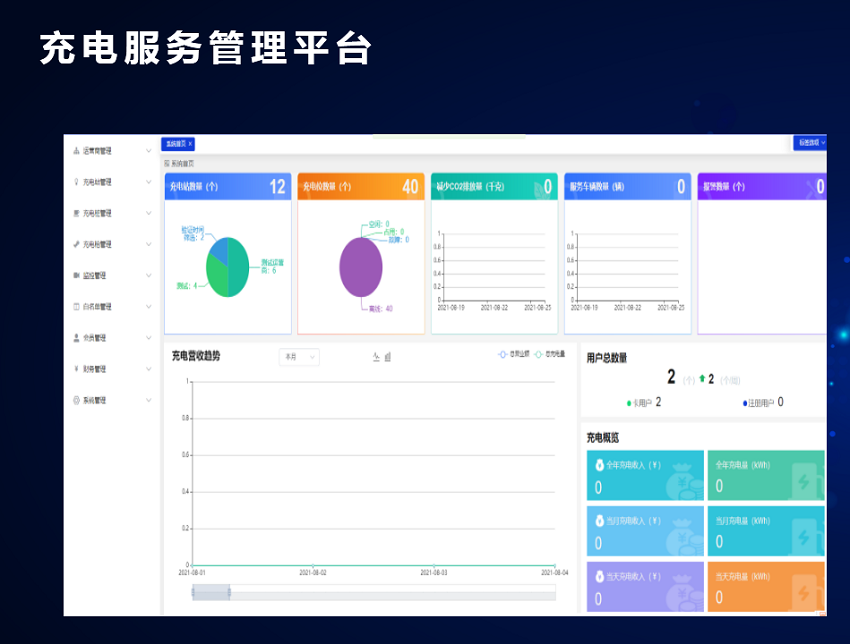Image resolution: width=850 pixels, height=644 pixels.
Task: Close the 系统首页 tab
Action: pyautogui.click(x=190, y=144)
